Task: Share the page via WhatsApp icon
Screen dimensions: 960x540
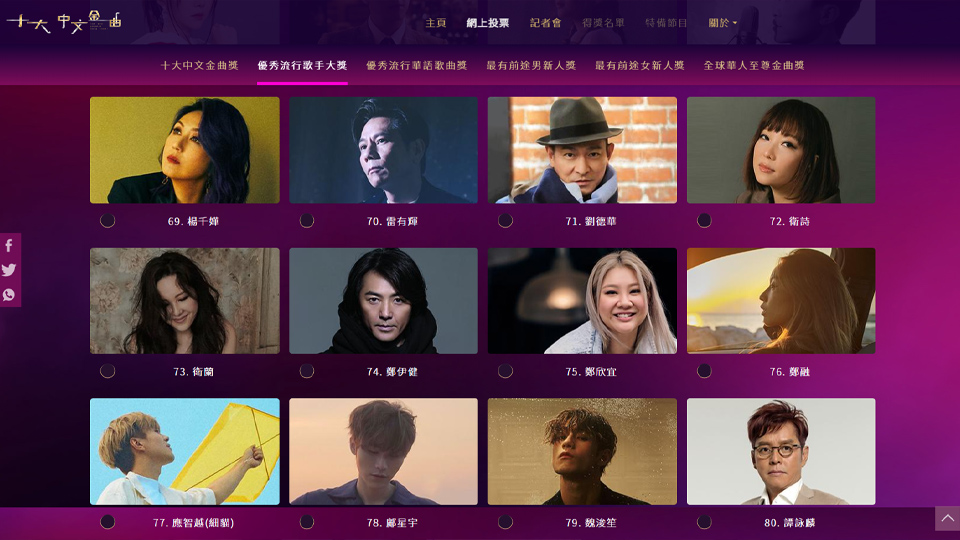Action: [x=9, y=294]
